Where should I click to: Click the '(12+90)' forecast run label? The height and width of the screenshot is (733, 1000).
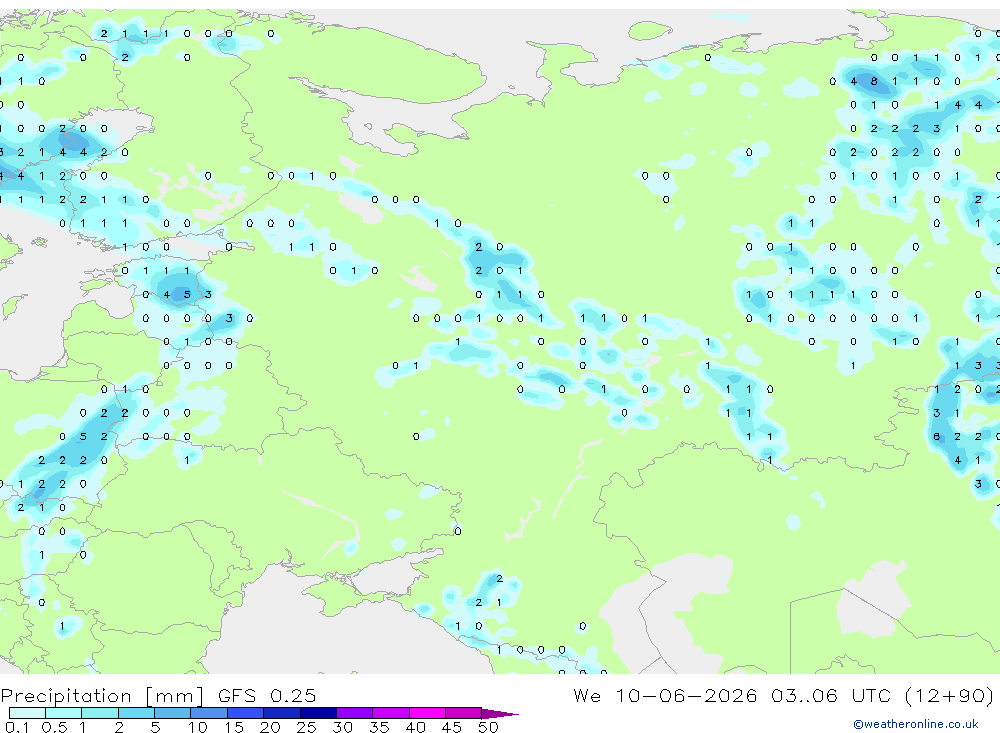[948, 695]
